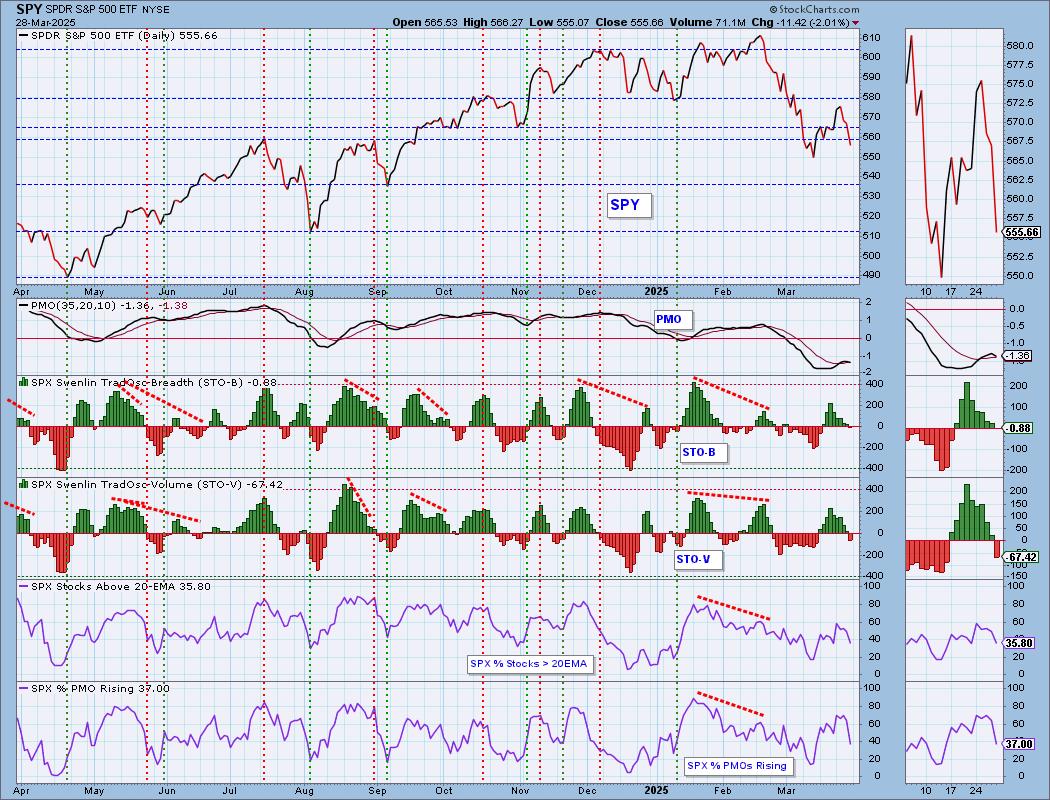The width and height of the screenshot is (1050, 800).
Task: Click the 555.66 price tag on the right axis
Action: (x=1023, y=232)
